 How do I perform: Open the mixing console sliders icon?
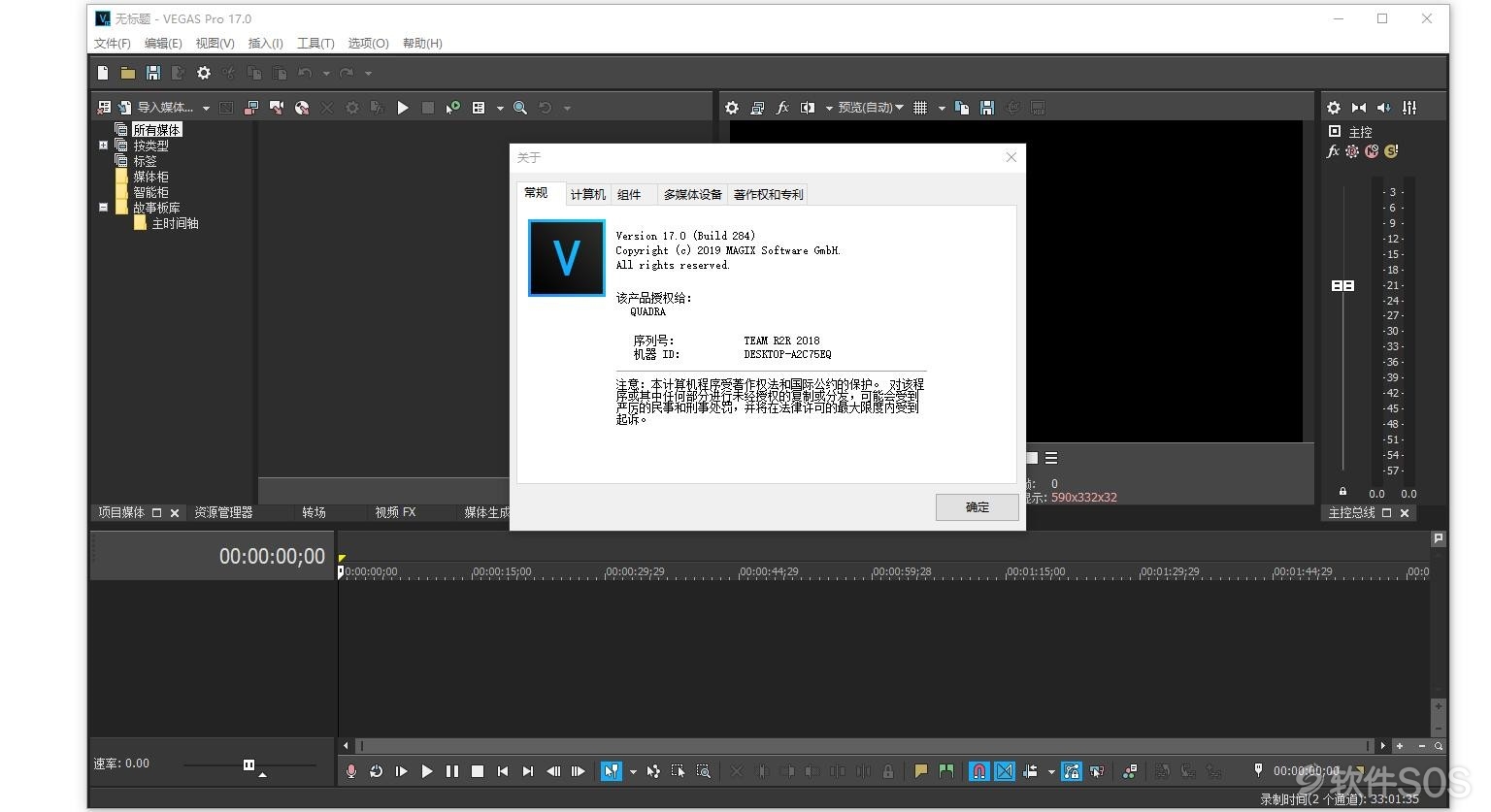point(1409,108)
